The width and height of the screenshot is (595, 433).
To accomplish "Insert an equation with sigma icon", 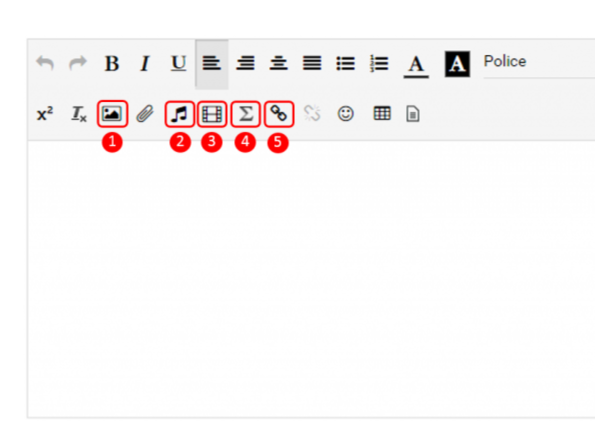I will [246, 114].
